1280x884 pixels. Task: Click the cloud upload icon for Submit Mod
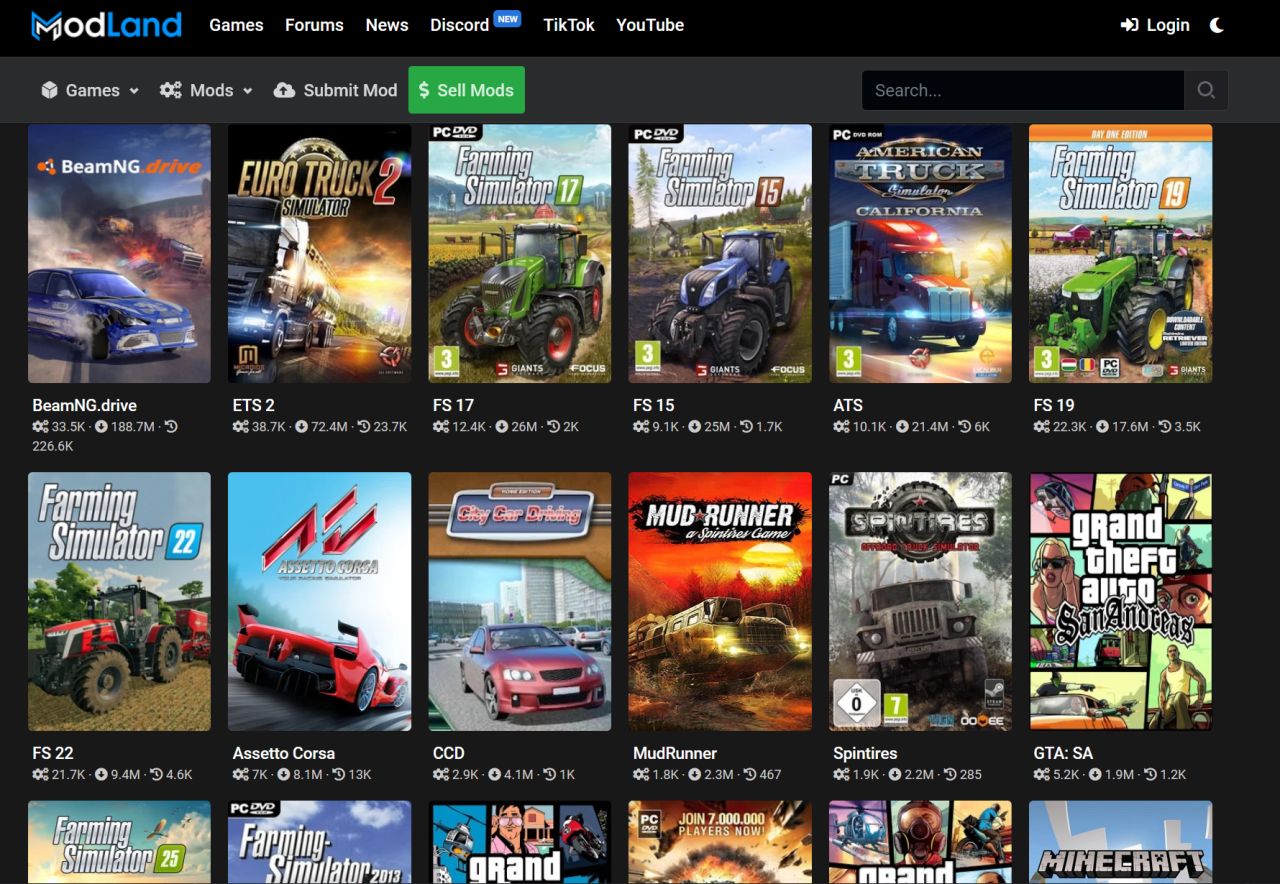(284, 90)
